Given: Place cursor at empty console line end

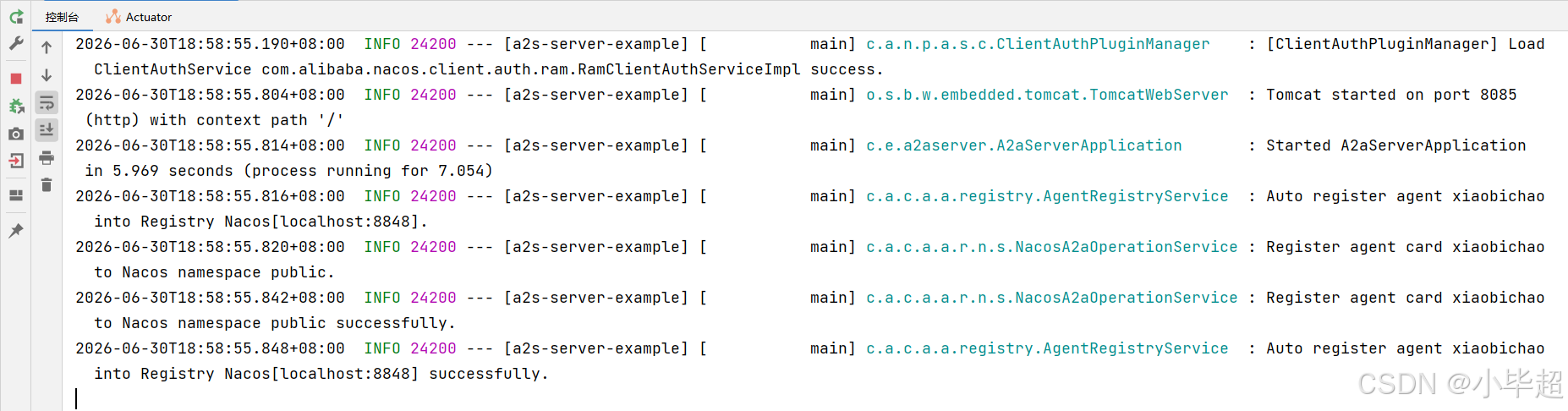Looking at the screenshot, I should tap(76, 398).
